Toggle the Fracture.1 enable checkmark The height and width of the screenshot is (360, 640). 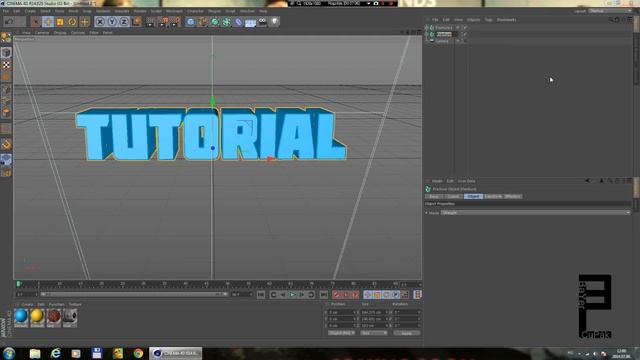coord(464,28)
